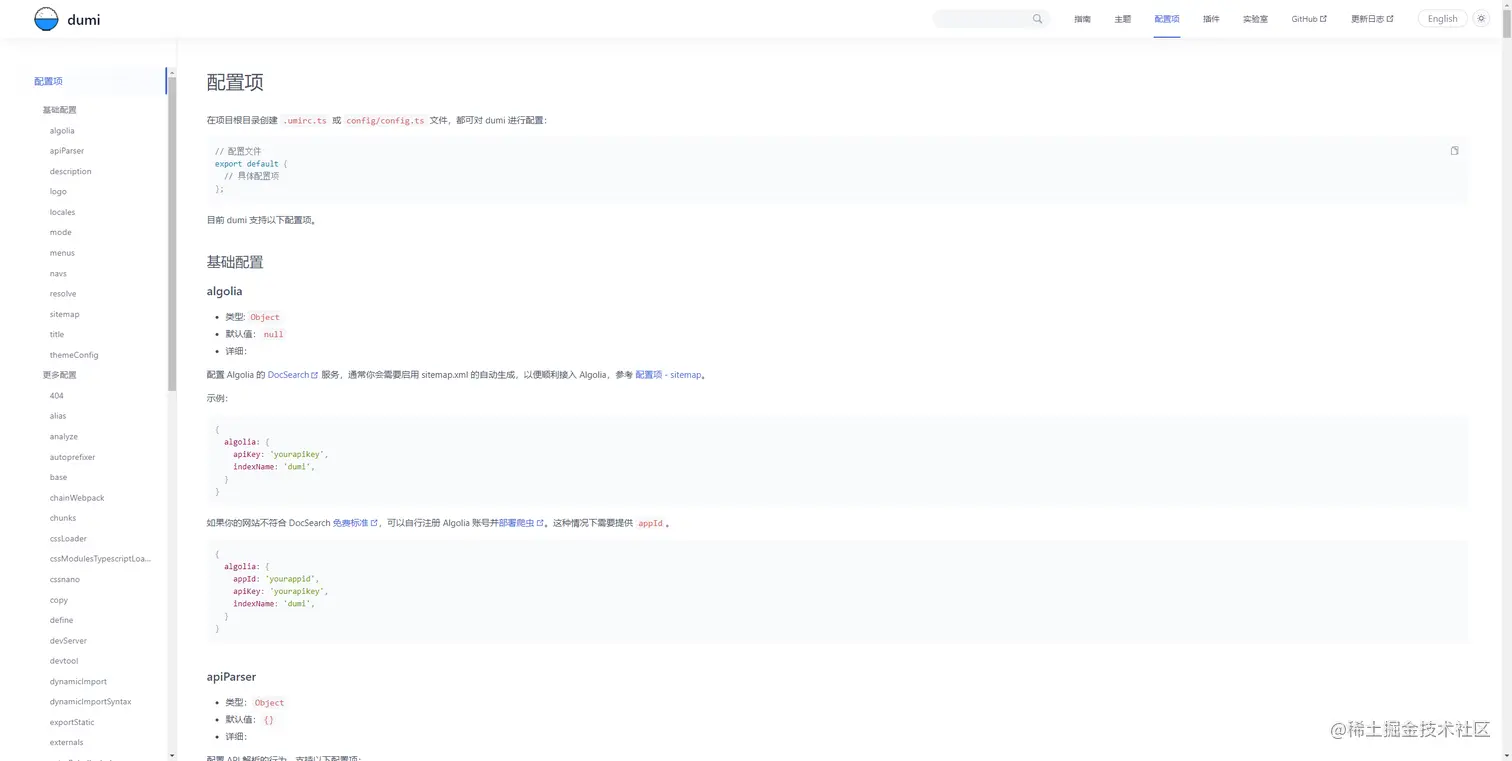The image size is (1512, 761).
Task: Open cssModulesTypescriptLoa… sidebar entry
Action: [x=101, y=559]
